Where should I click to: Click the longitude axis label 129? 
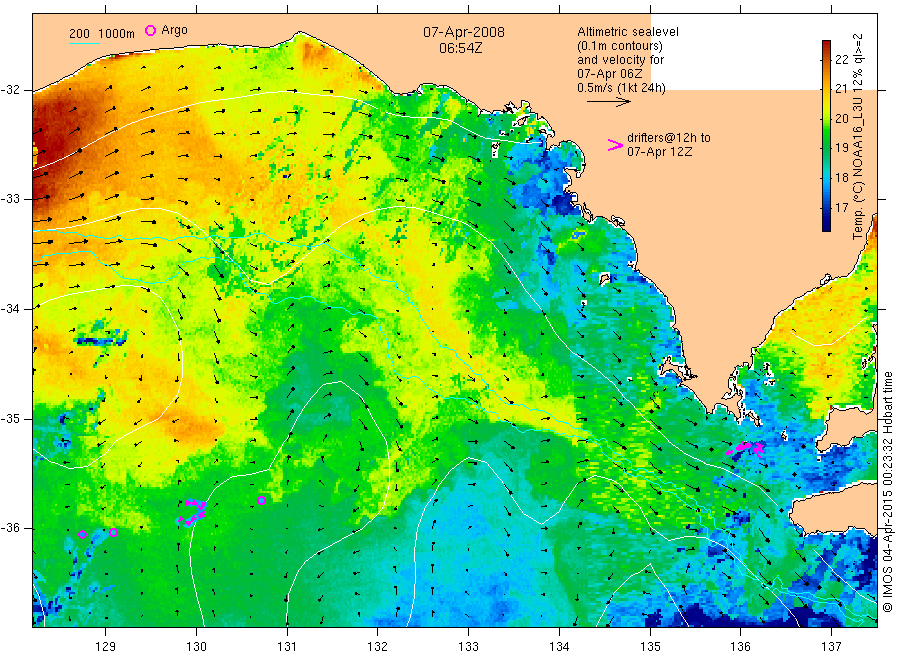[106, 646]
